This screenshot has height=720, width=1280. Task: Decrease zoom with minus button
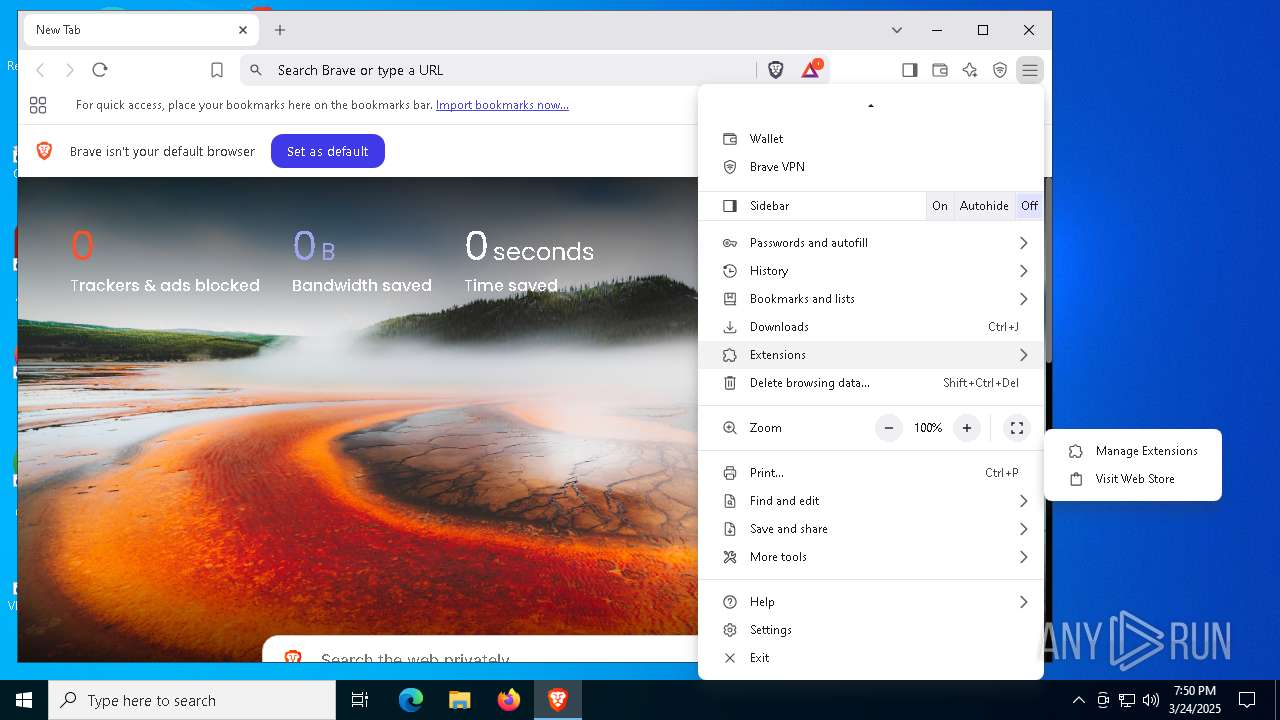[888, 428]
